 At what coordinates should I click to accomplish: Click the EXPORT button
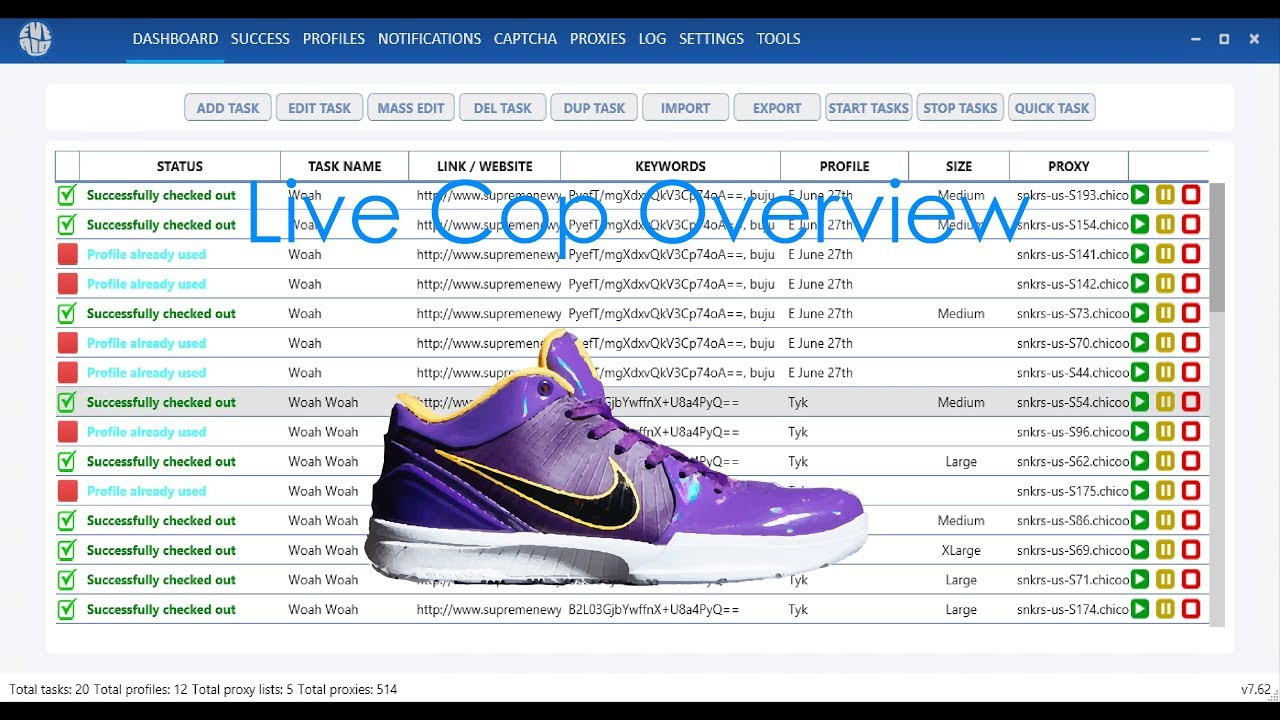[777, 108]
